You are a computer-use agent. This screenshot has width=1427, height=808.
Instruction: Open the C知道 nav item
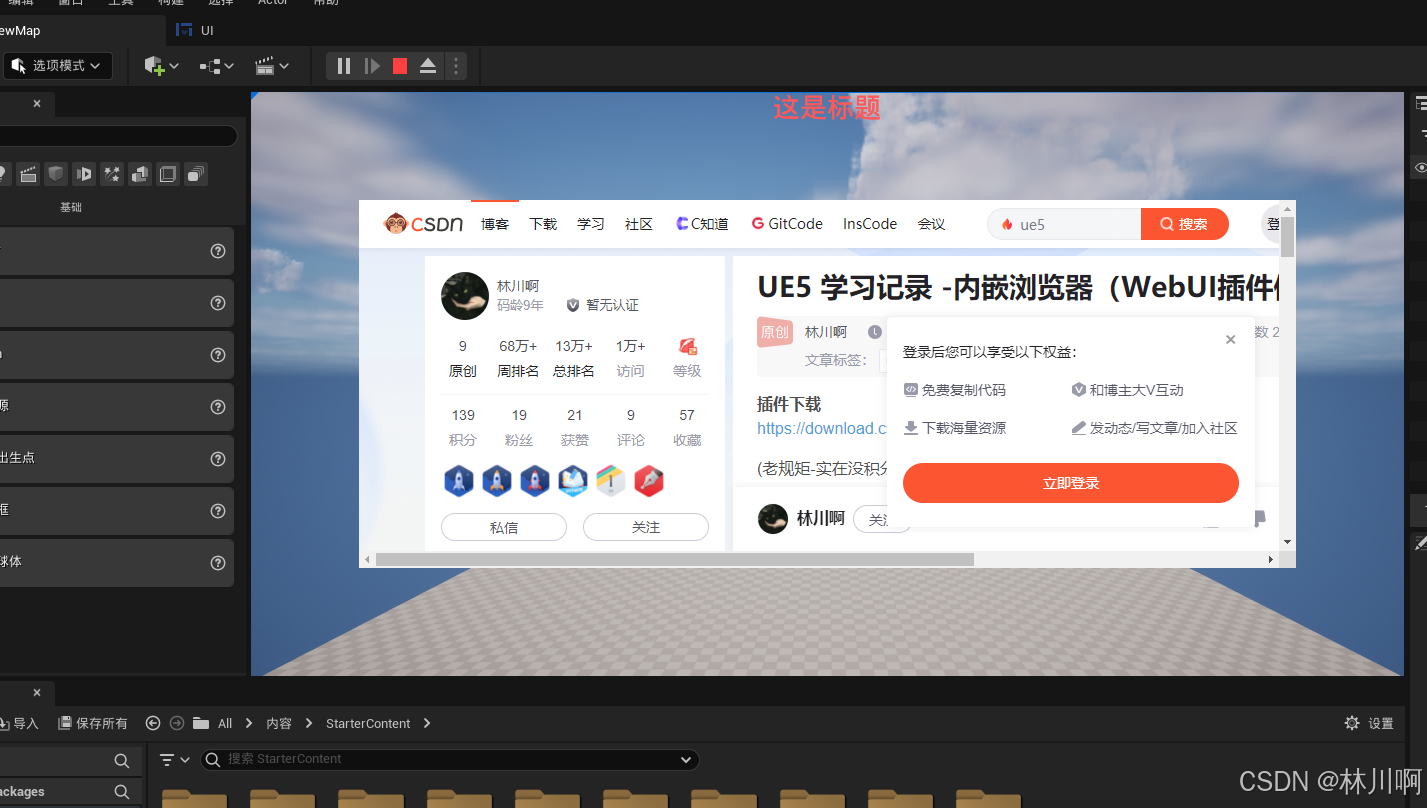pyautogui.click(x=702, y=224)
